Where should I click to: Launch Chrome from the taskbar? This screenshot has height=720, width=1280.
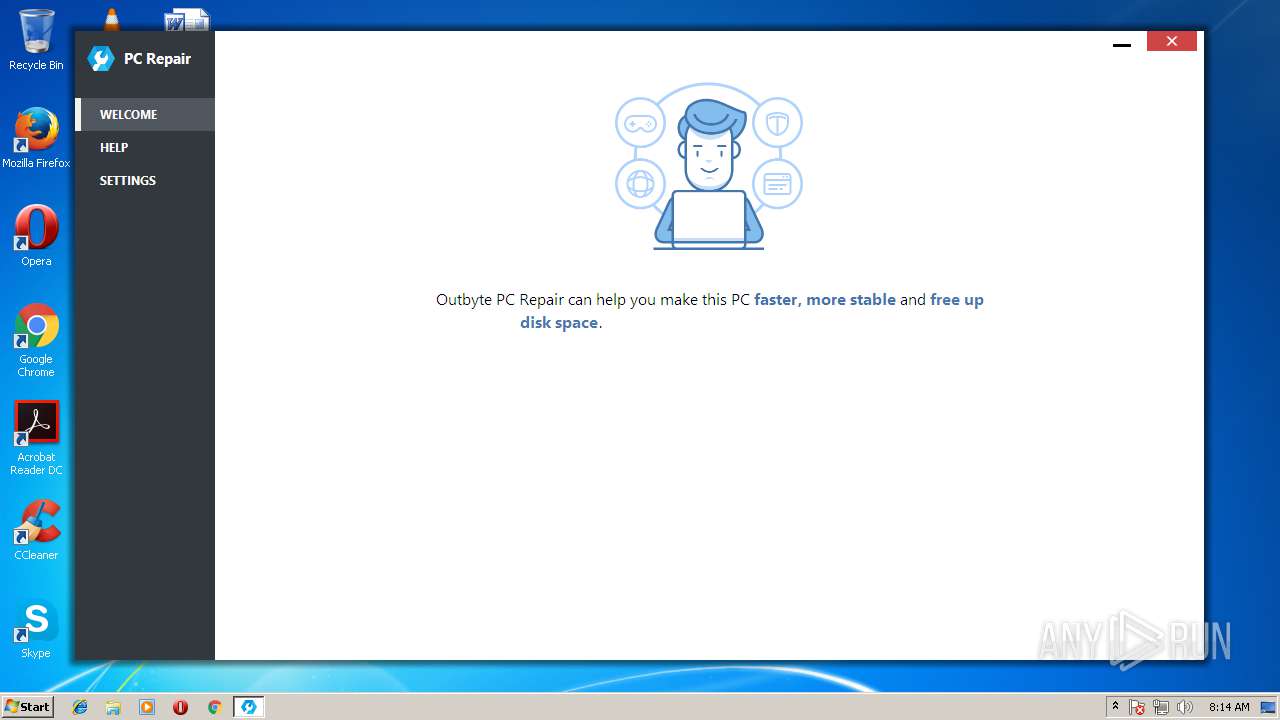pyautogui.click(x=214, y=707)
